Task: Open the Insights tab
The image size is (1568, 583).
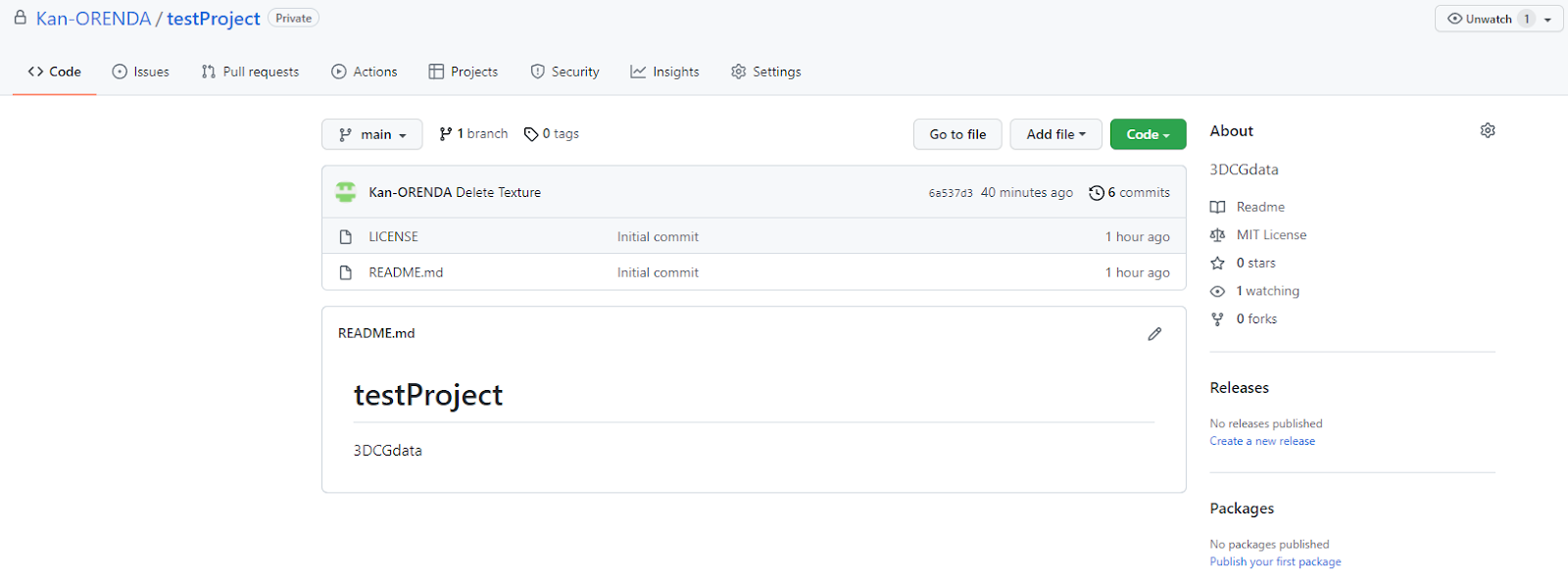Action: point(664,72)
